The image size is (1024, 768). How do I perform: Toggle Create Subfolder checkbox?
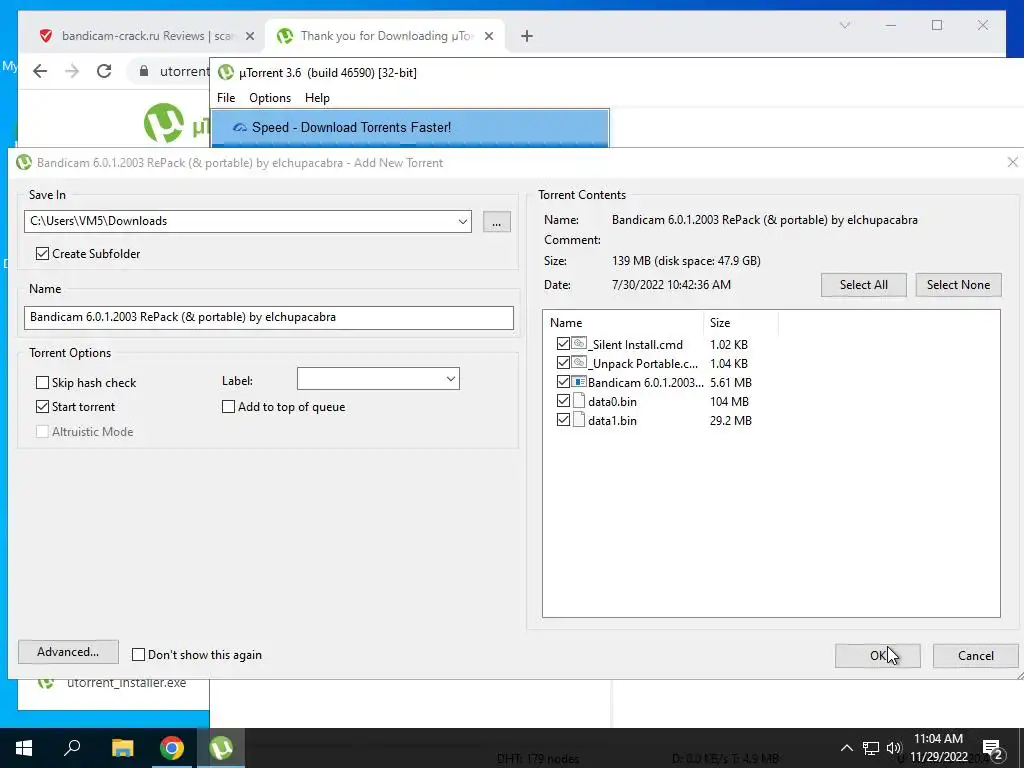point(42,253)
